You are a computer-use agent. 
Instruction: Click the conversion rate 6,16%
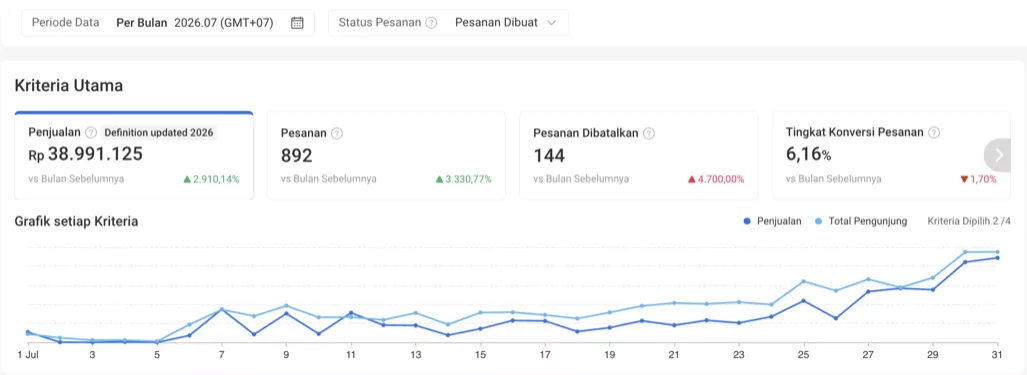click(808, 154)
